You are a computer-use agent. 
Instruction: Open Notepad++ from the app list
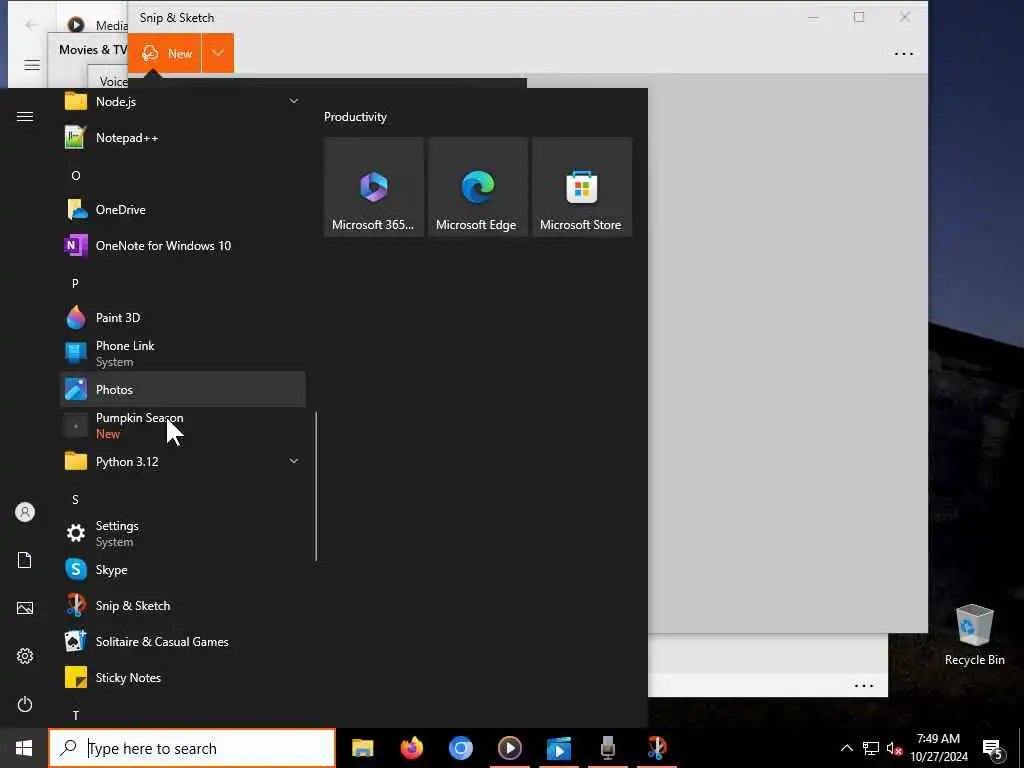[182, 138]
